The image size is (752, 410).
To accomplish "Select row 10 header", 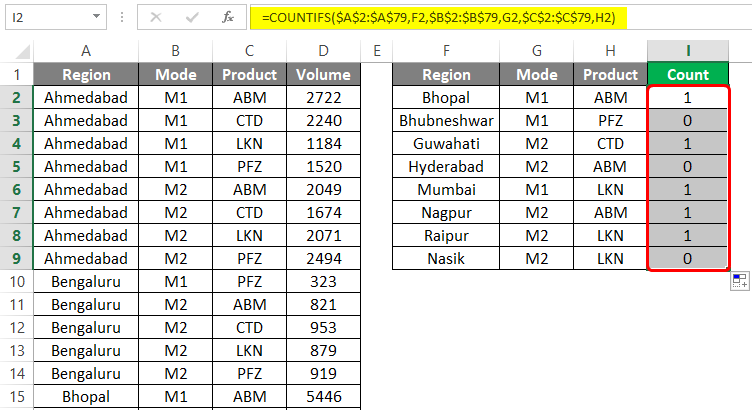I will coord(17,282).
